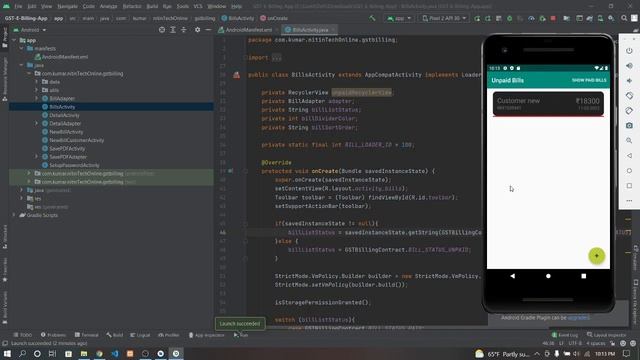The image size is (640, 360).
Task: Open the Help menu
Action: coord(236,6)
